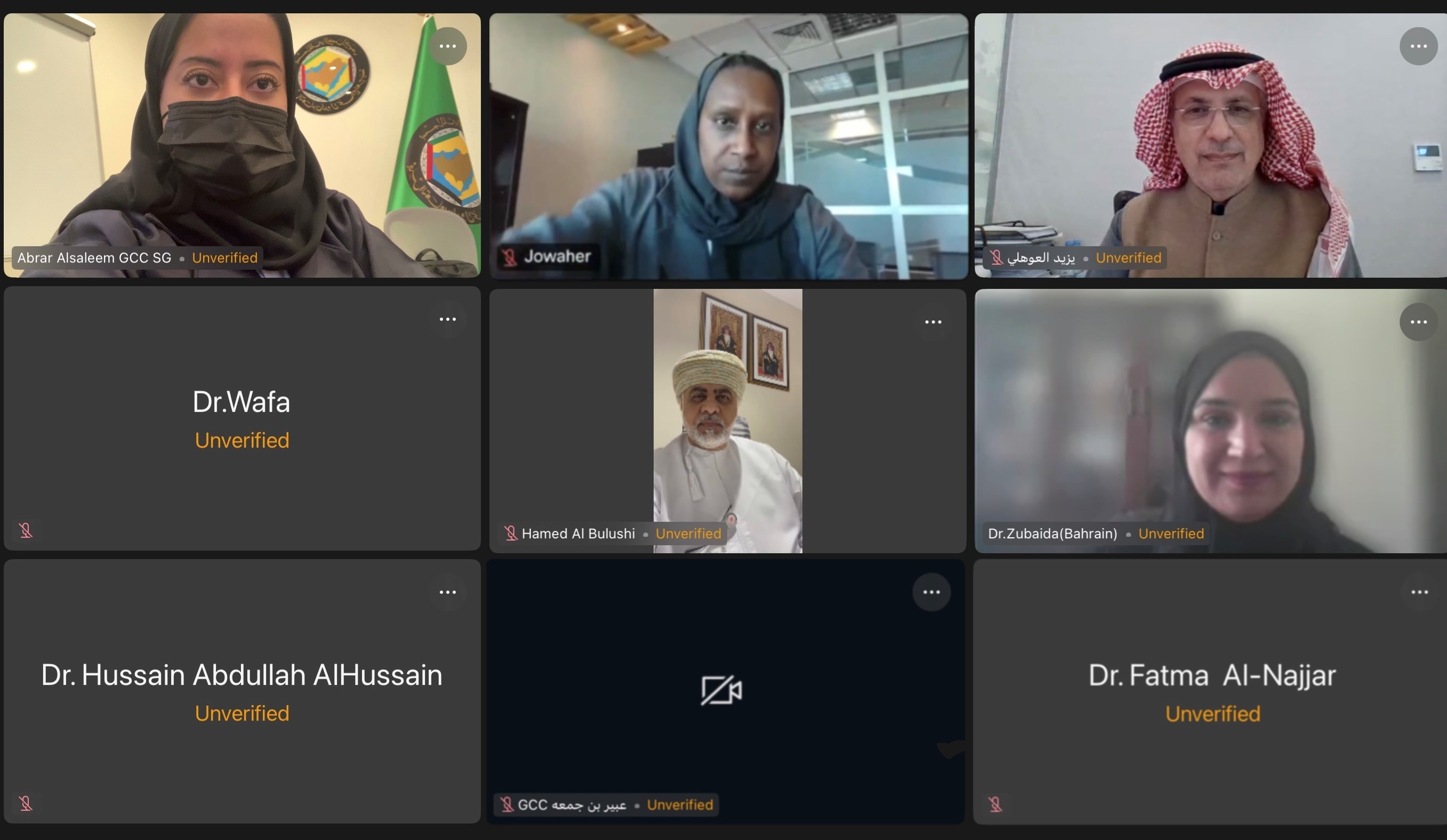This screenshot has height=840, width=1447.
Task: Select Hamed Al Bulushi's video thumbnail
Action: pos(728,421)
